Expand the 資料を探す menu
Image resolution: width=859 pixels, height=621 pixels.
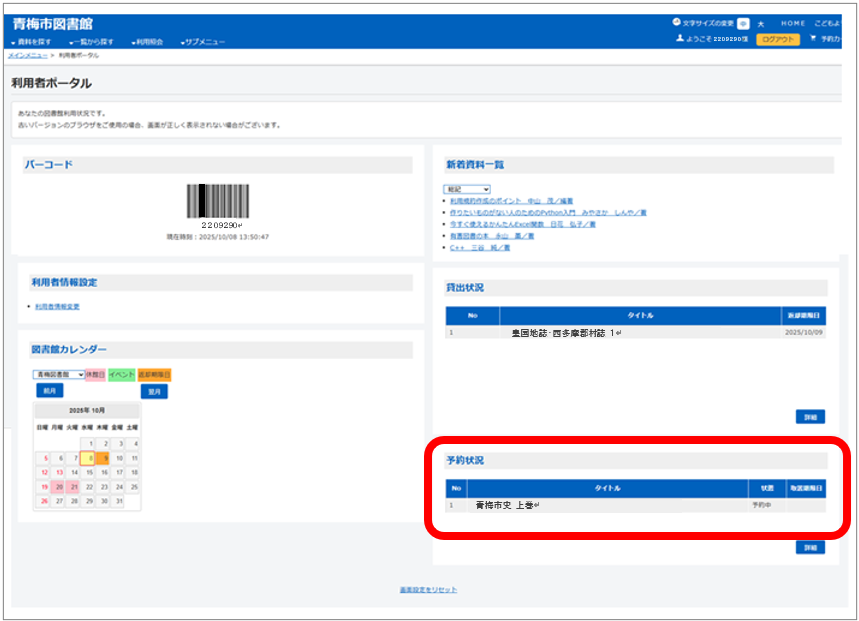[x=32, y=42]
